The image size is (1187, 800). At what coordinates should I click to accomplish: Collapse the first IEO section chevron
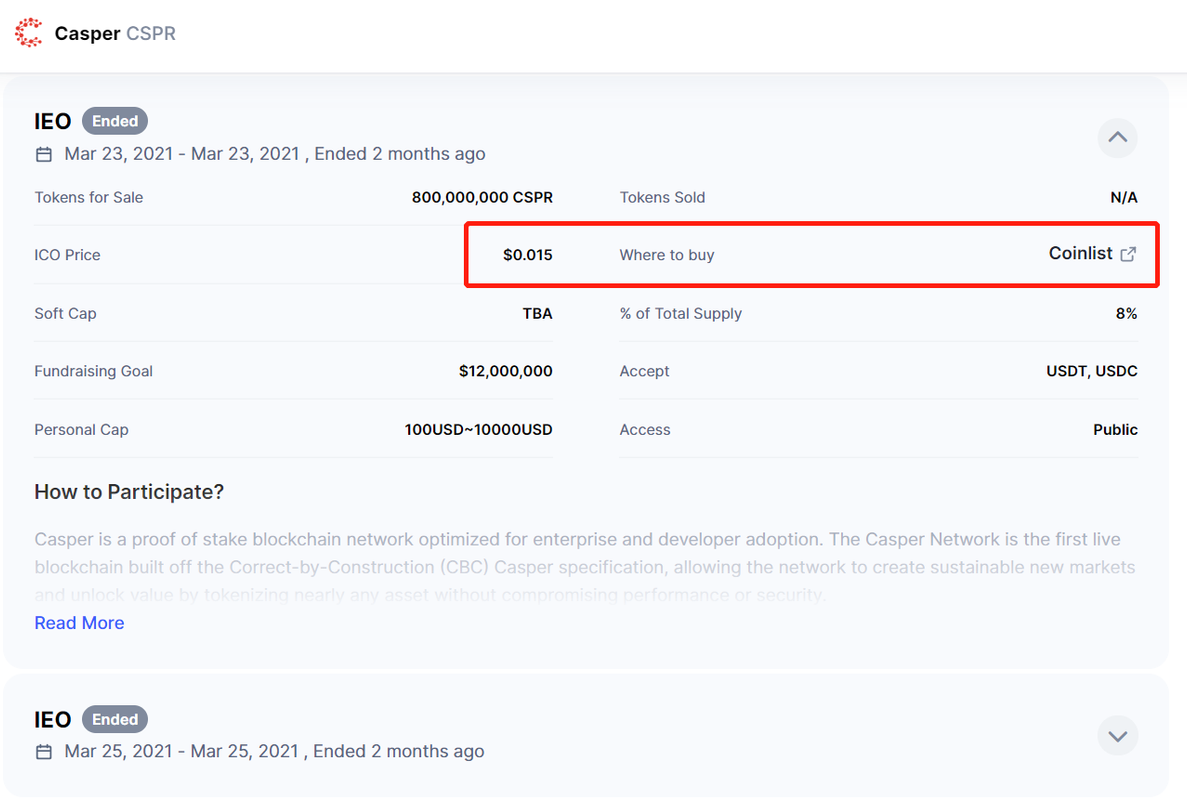coord(1117,138)
